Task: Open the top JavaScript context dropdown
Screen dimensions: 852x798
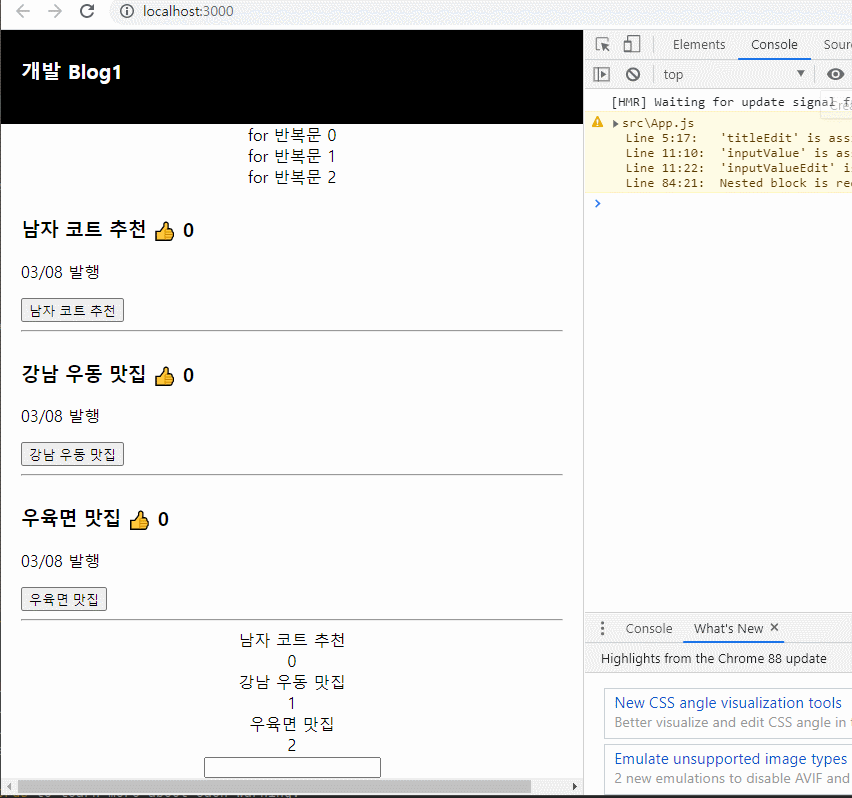Action: click(734, 74)
